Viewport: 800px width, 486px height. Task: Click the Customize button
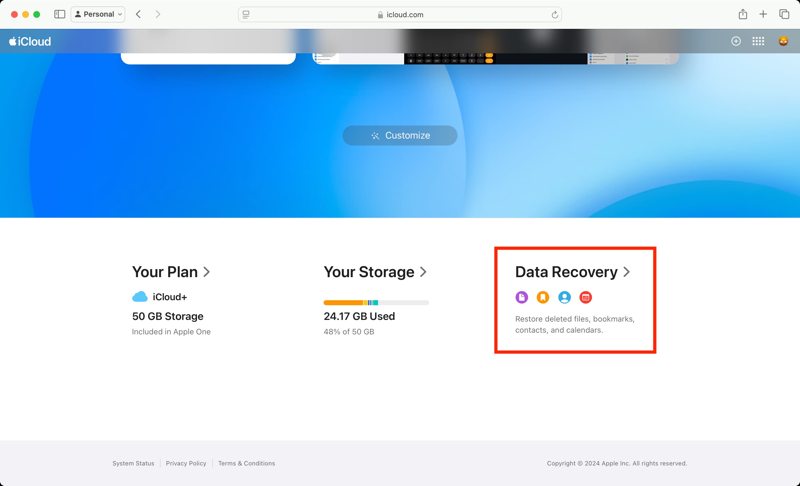[400, 136]
